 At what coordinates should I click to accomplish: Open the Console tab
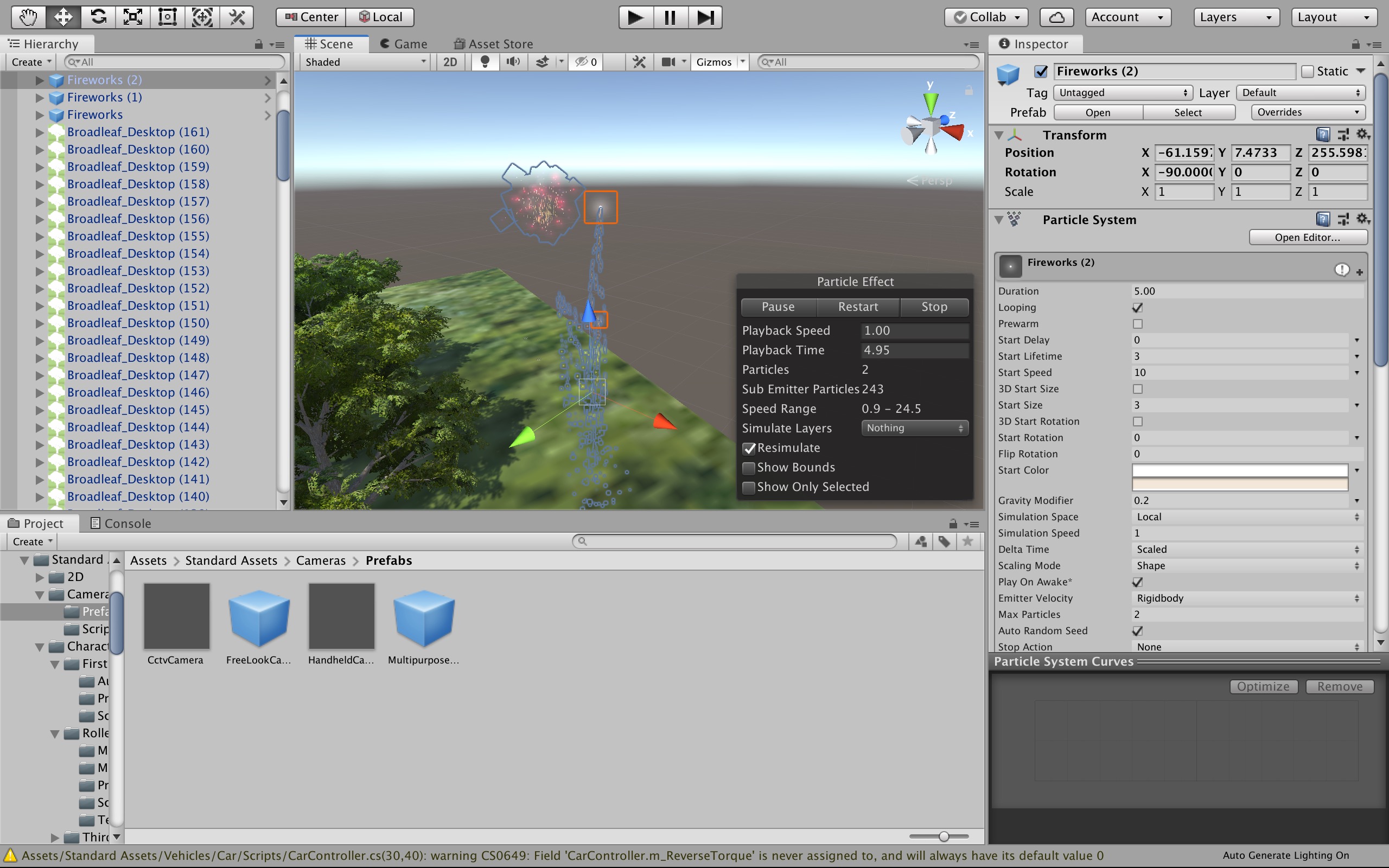[x=120, y=523]
